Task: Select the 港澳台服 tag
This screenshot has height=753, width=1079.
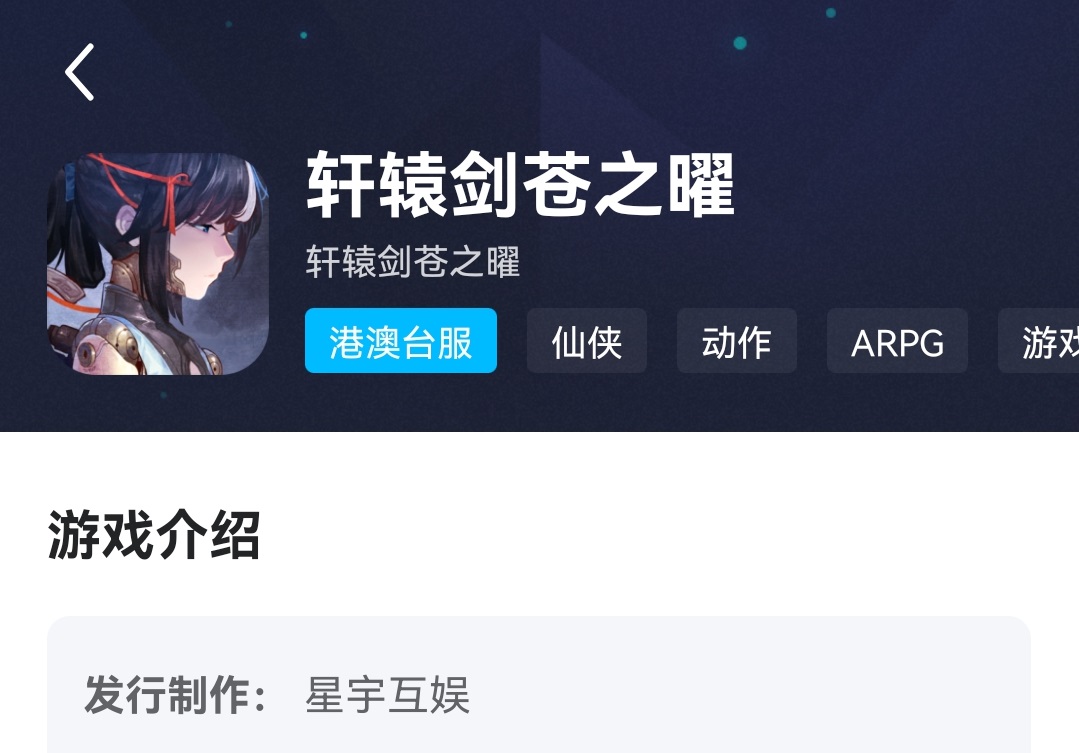Action: coord(400,341)
